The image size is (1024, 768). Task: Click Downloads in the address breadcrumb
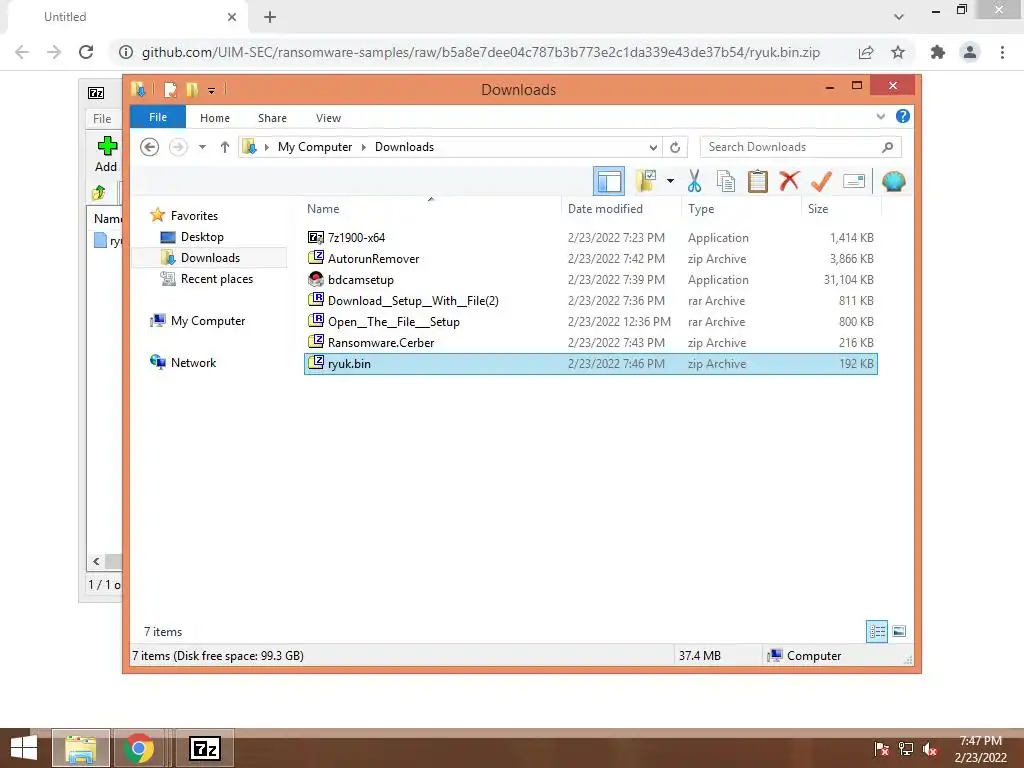404,147
